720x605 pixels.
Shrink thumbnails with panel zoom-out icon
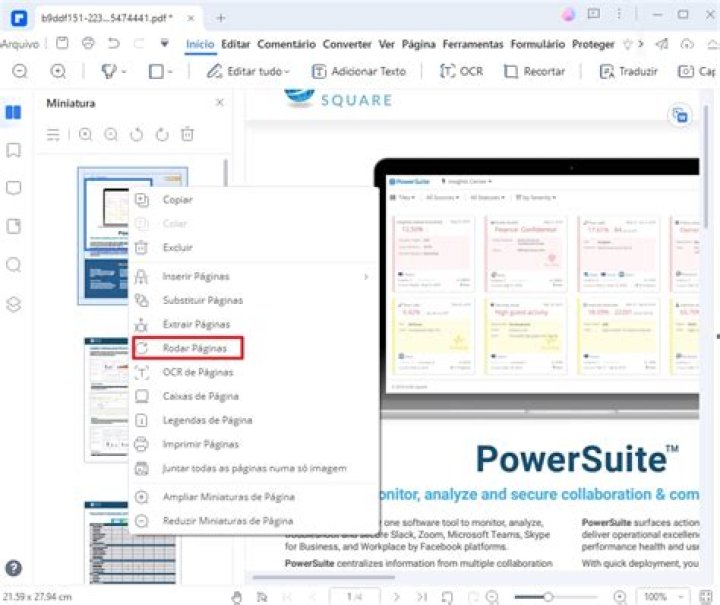click(111, 134)
